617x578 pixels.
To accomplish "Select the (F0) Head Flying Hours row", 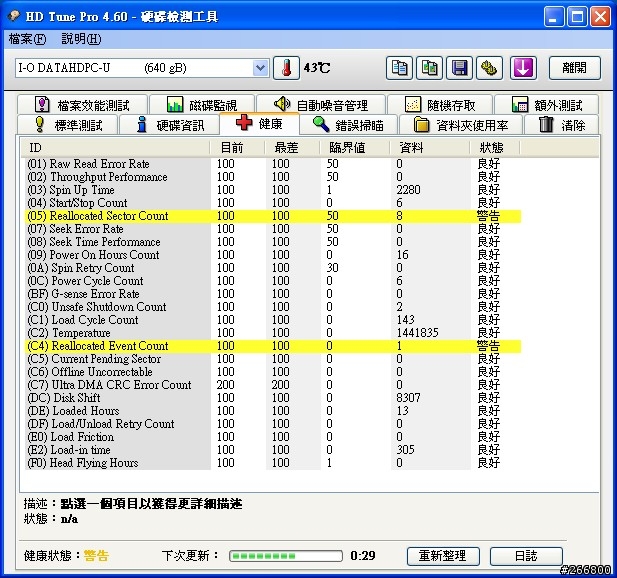I will [x=273, y=462].
